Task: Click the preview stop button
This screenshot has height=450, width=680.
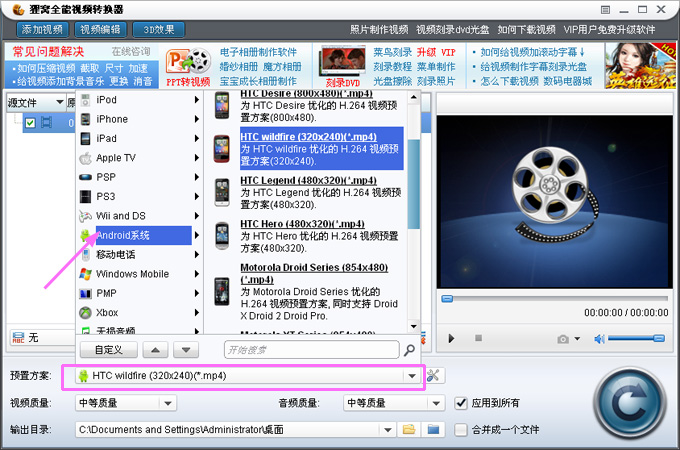Action: tap(478, 338)
